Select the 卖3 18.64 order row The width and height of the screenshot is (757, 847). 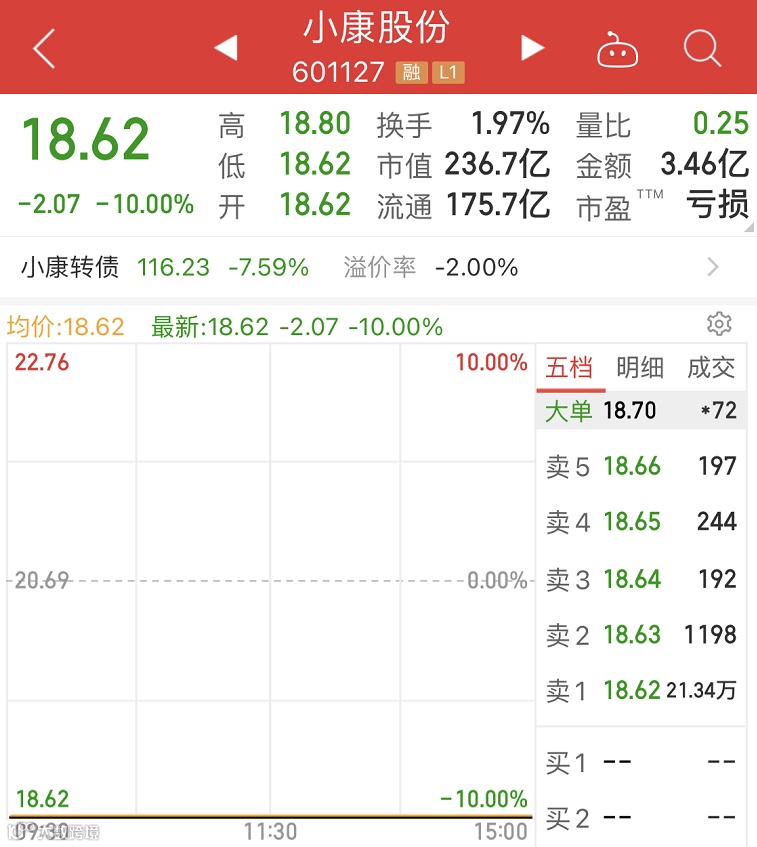[641, 579]
